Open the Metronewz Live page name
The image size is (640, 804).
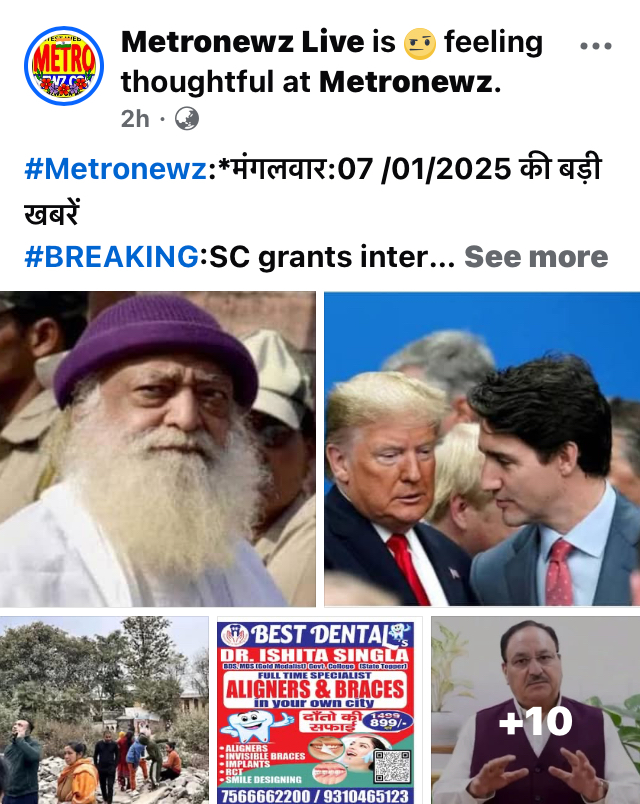[x=243, y=42]
